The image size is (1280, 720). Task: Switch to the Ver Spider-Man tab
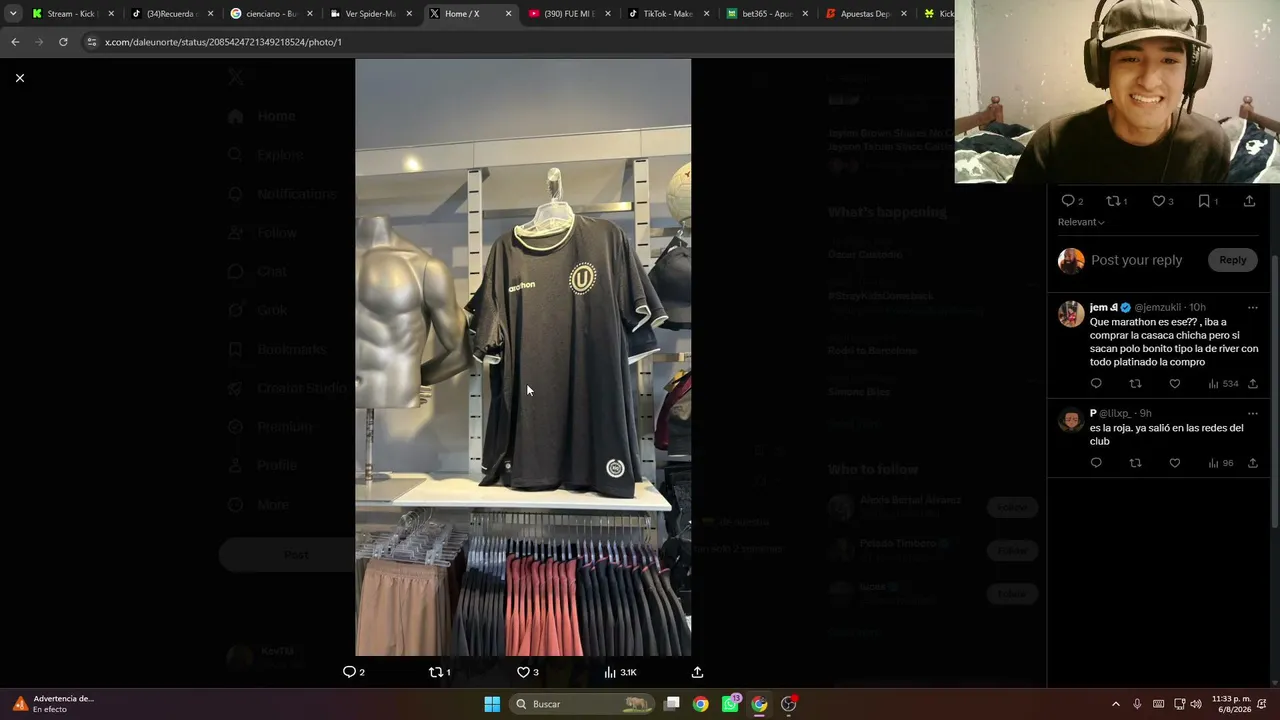[x=370, y=14]
